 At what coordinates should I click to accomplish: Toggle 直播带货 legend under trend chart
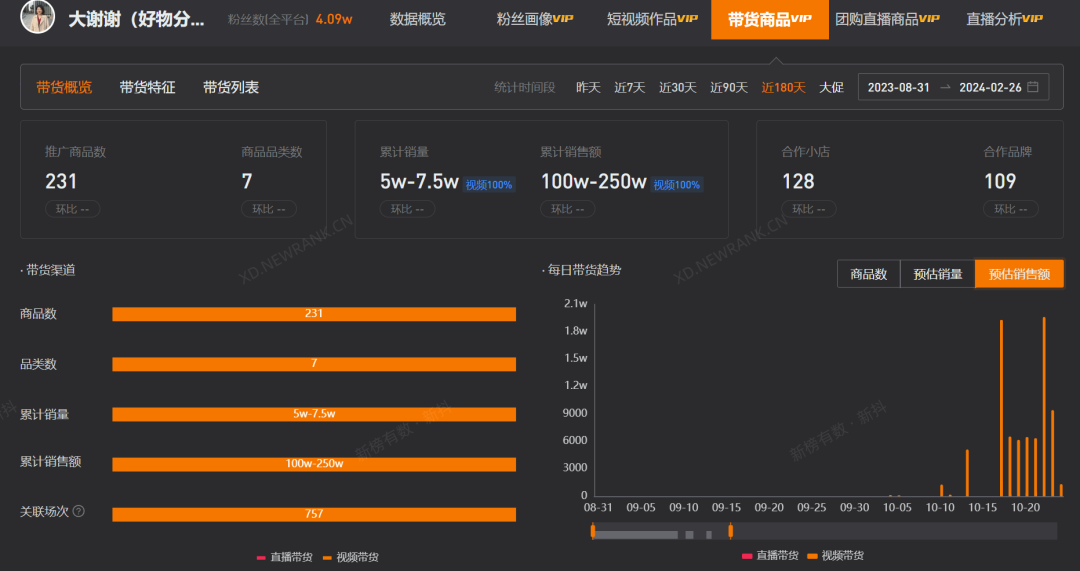pyautogui.click(x=770, y=555)
